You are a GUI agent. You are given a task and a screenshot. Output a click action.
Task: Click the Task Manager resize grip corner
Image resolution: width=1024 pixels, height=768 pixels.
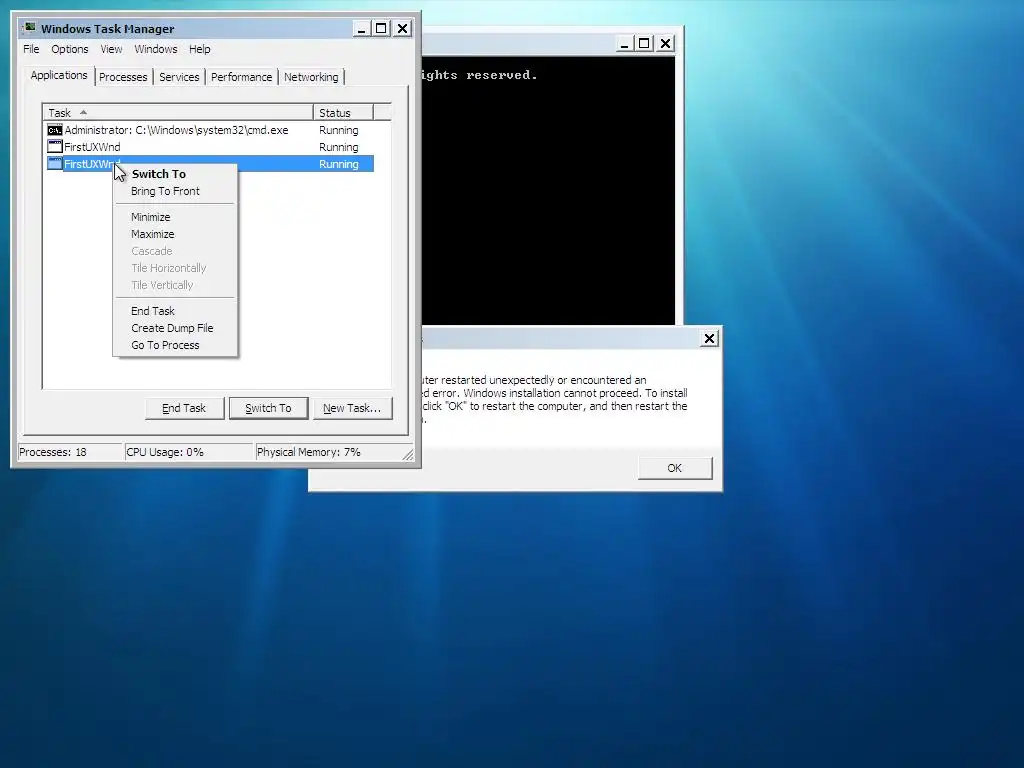pyautogui.click(x=408, y=455)
